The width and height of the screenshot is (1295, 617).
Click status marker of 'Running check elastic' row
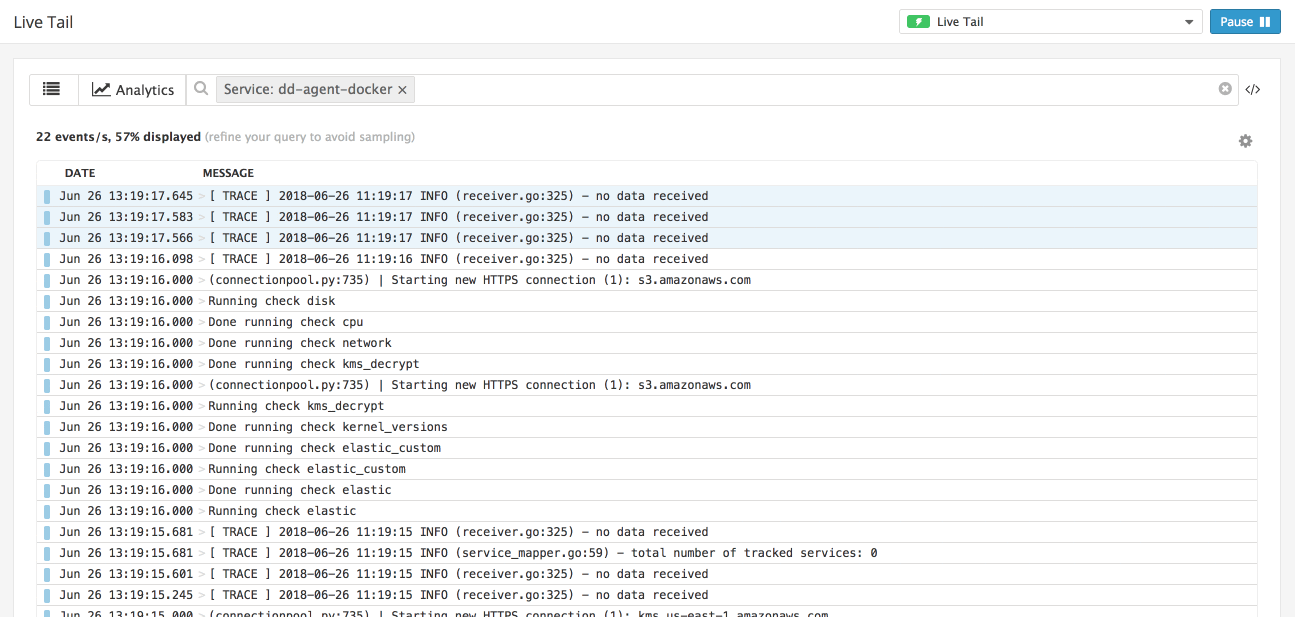(x=47, y=511)
